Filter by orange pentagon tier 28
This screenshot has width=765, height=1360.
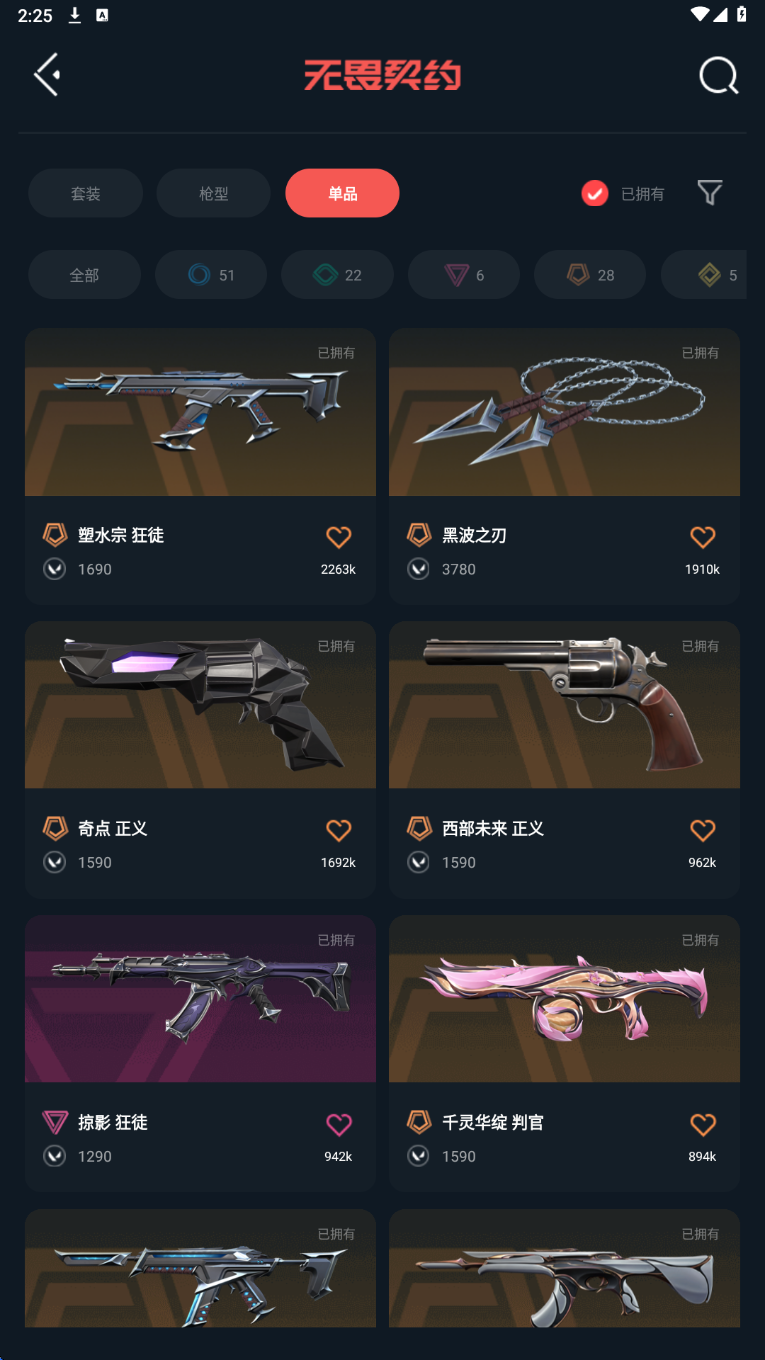point(590,275)
